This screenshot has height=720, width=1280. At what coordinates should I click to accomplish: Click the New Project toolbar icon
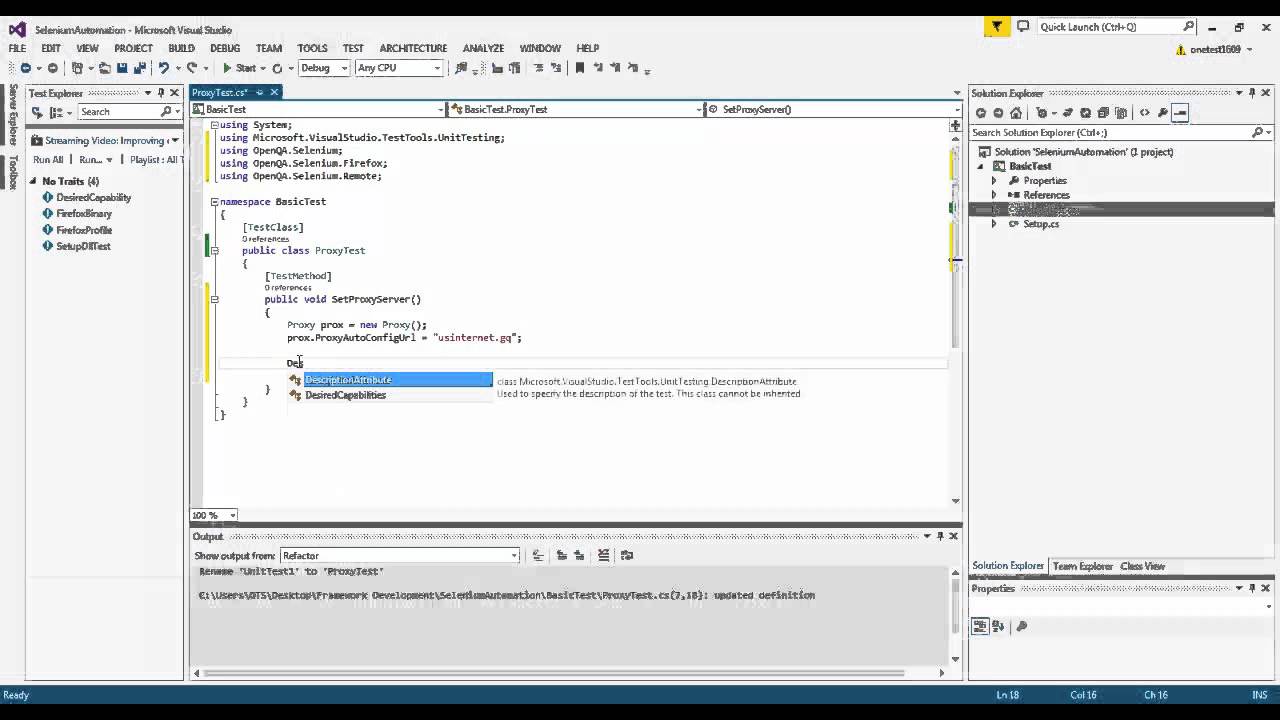(x=77, y=68)
